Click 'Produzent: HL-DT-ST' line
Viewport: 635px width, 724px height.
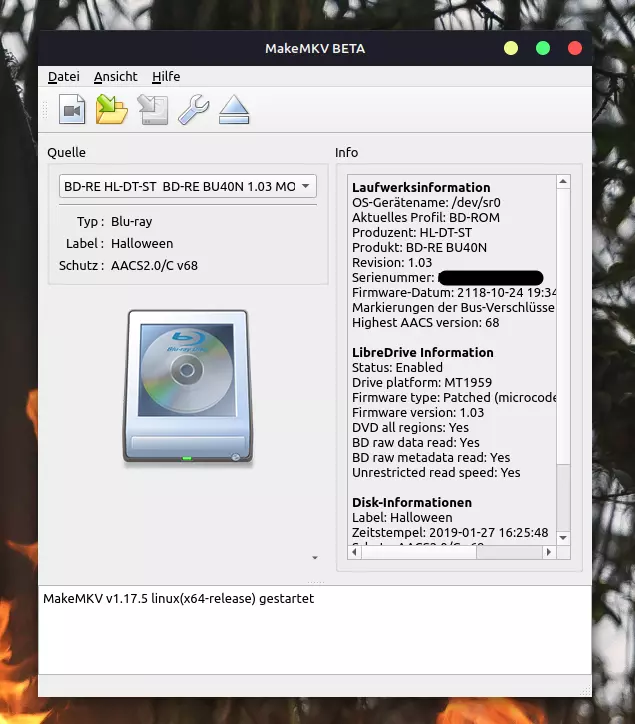(412, 233)
